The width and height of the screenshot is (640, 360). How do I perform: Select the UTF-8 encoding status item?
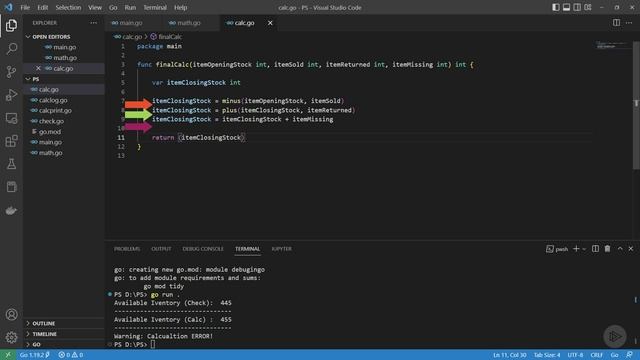(576, 355)
